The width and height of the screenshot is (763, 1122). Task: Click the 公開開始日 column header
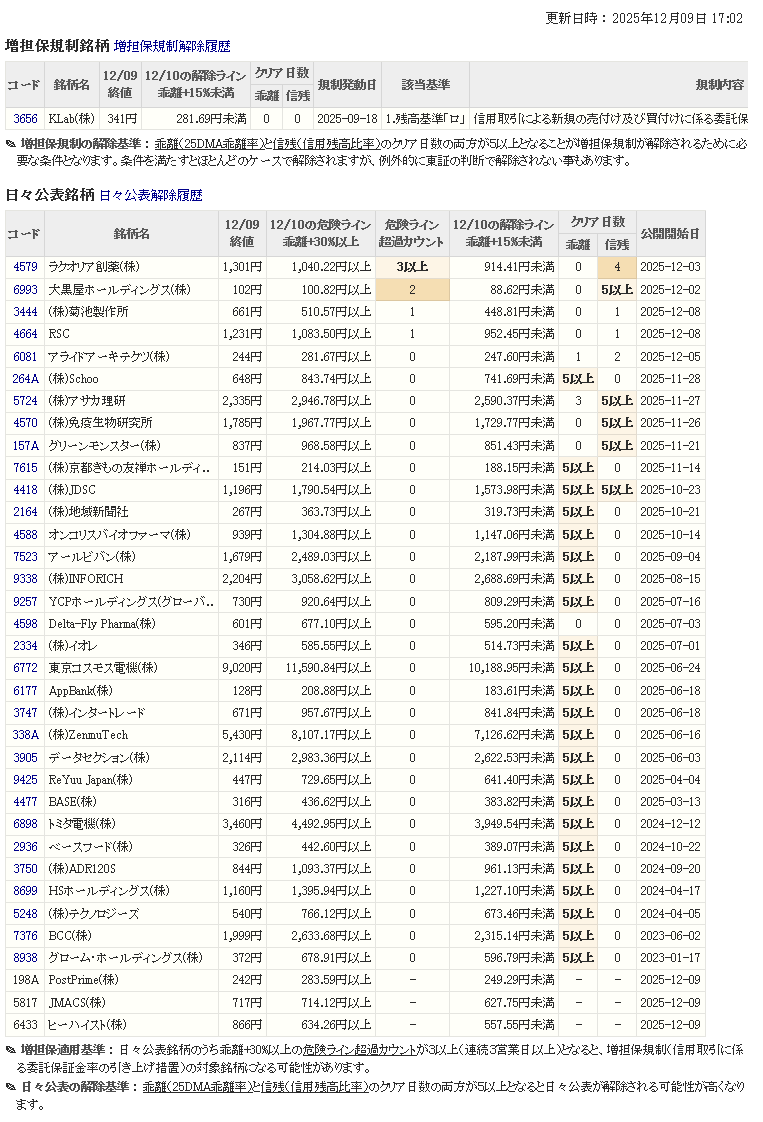(x=670, y=233)
